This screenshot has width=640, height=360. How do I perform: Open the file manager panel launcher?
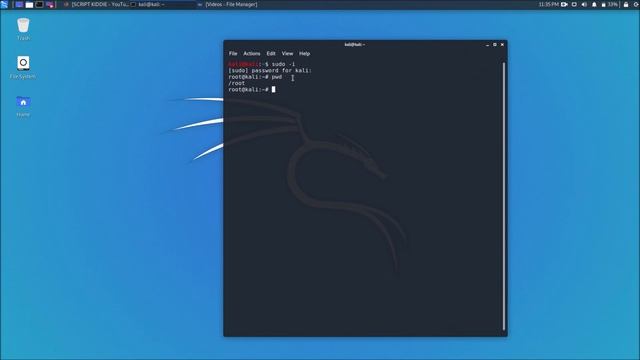(x=29, y=4)
